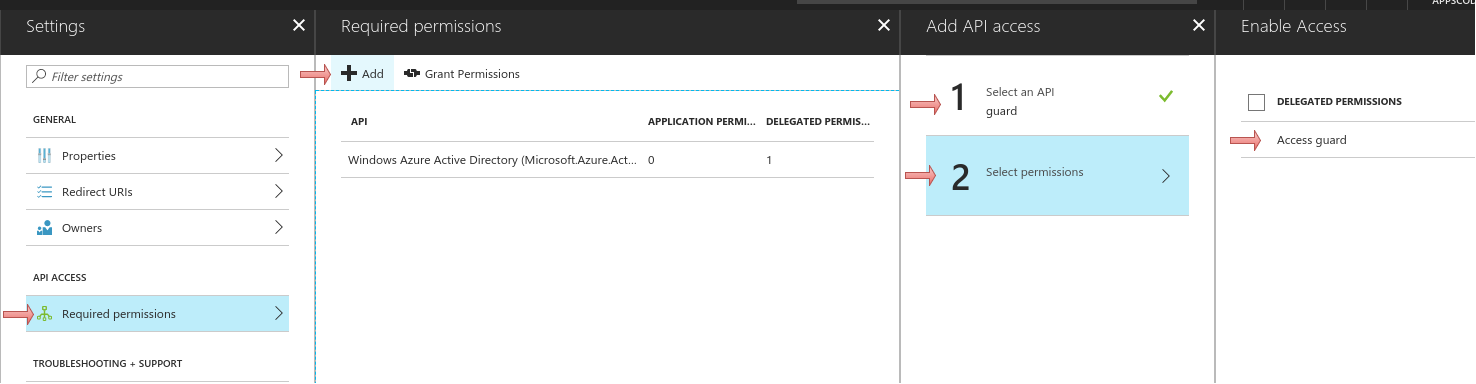The height and width of the screenshot is (384, 1476).
Task: Click the Application Permissions column header
Action: tap(702, 122)
